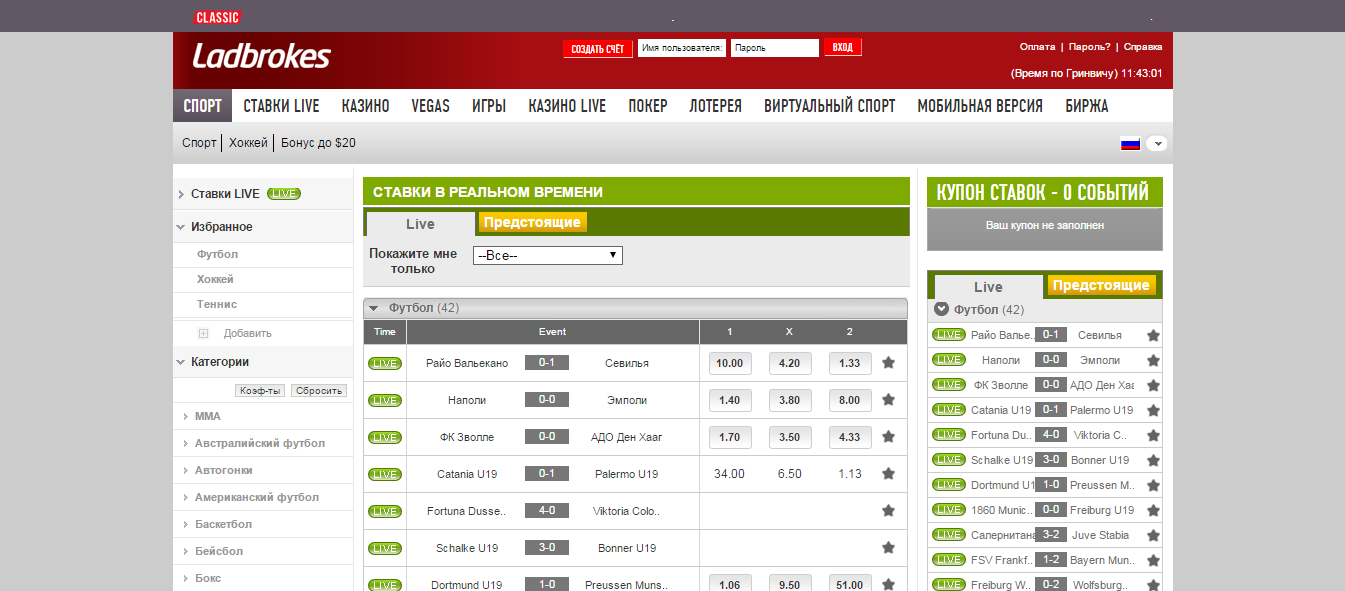Star the Dortmund U19 match in main table
The image size is (1345, 591).
[x=888, y=585]
